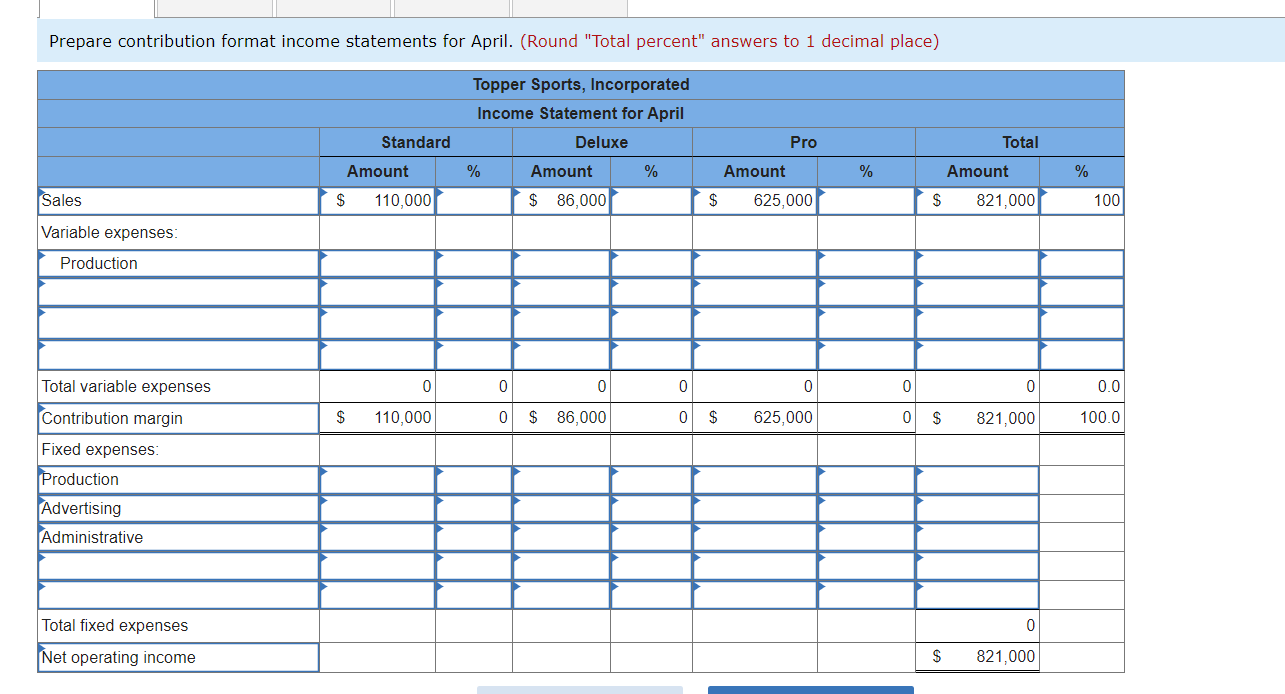Viewport: 1285px width, 694px height.
Task: Click the 'Standard' column group header
Action: (x=416, y=142)
